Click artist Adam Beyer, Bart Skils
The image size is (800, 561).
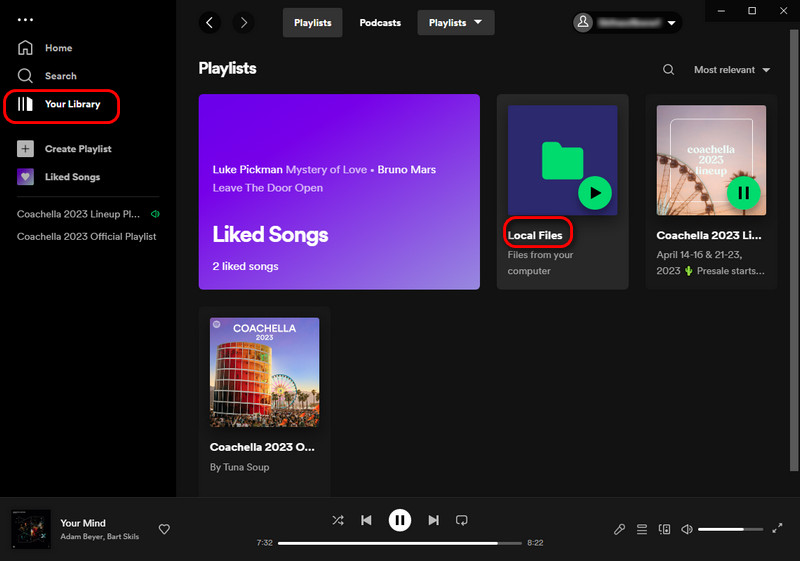[x=99, y=537]
